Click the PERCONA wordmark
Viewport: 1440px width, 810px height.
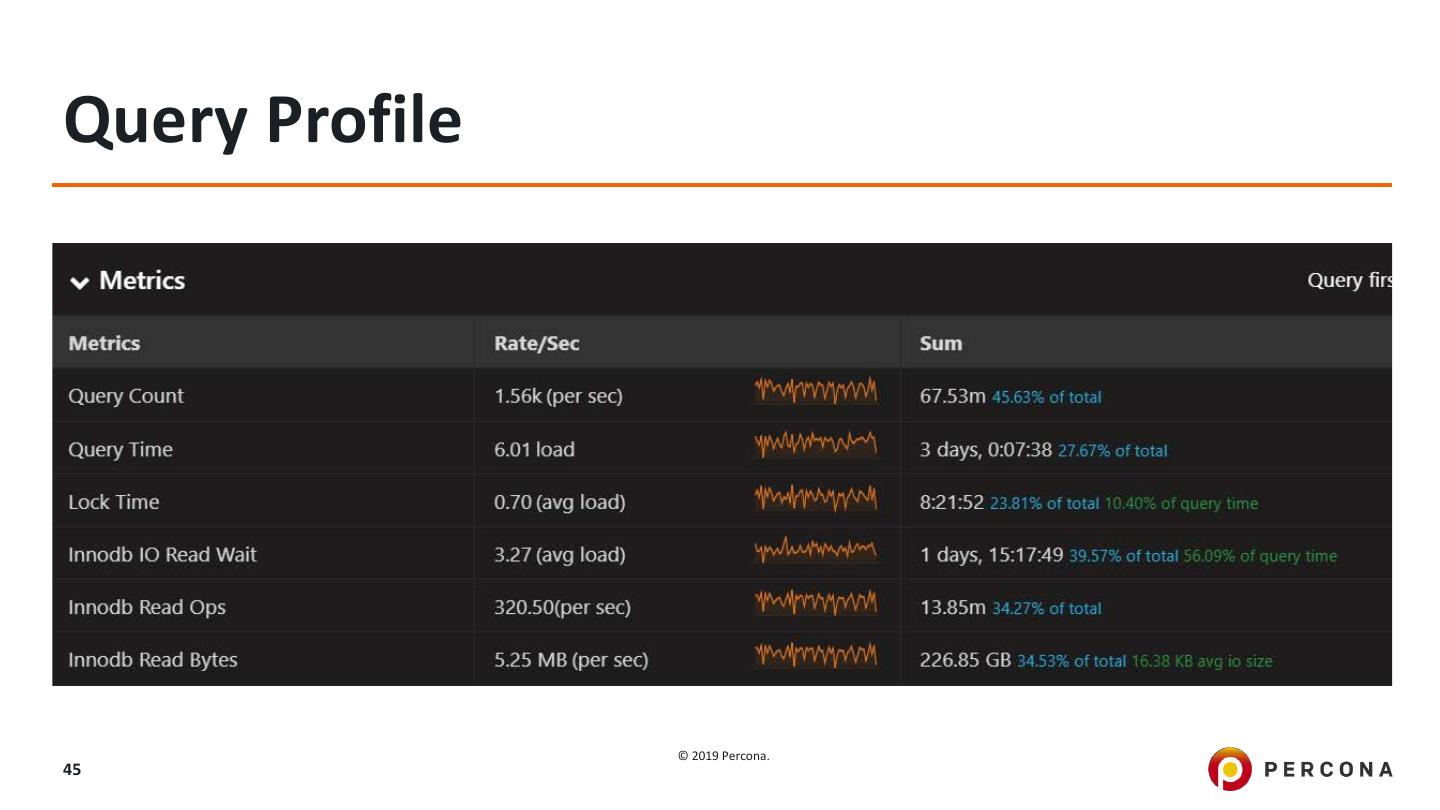click(1329, 769)
